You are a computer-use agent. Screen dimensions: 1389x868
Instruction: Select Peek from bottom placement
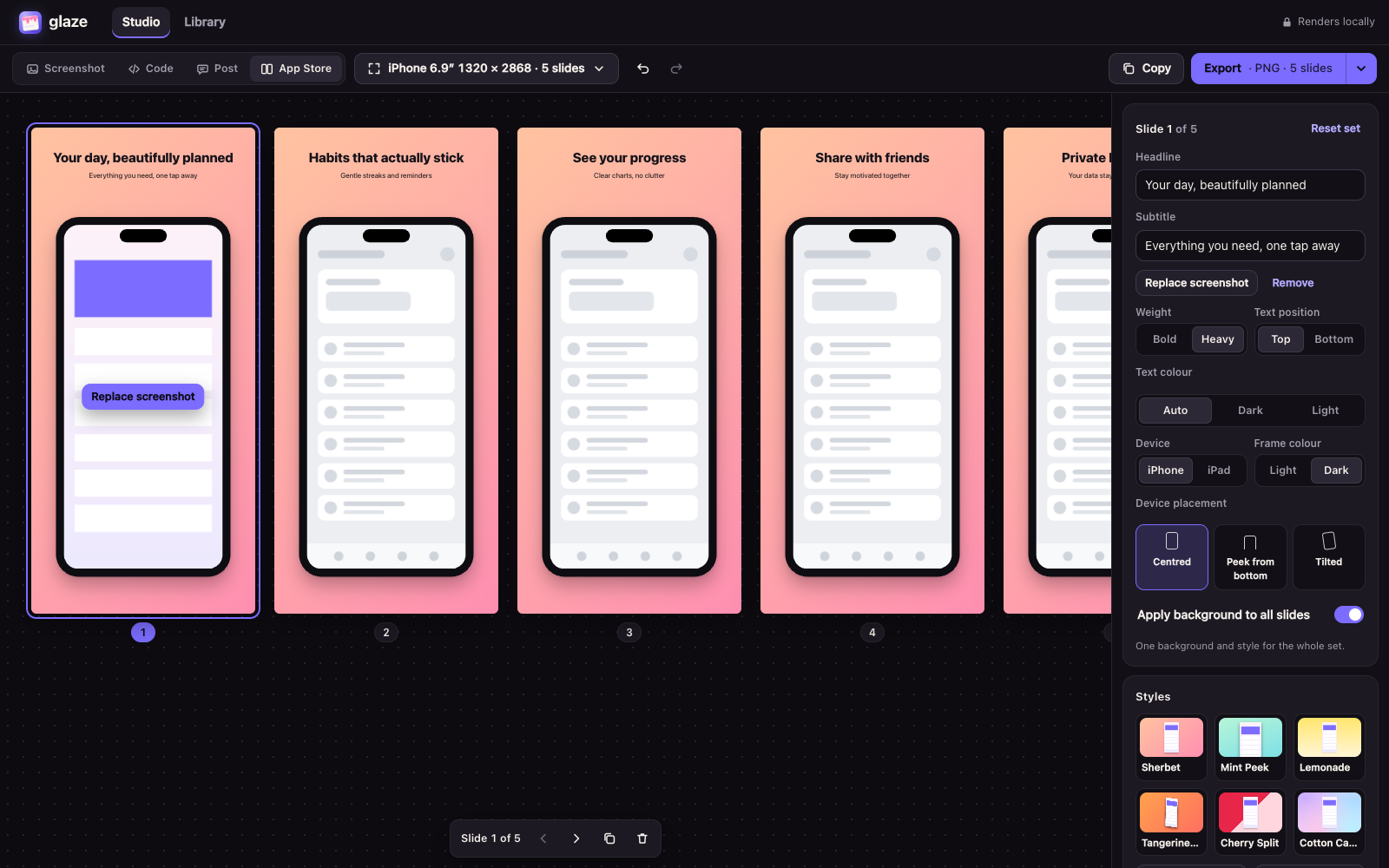[1250, 557]
